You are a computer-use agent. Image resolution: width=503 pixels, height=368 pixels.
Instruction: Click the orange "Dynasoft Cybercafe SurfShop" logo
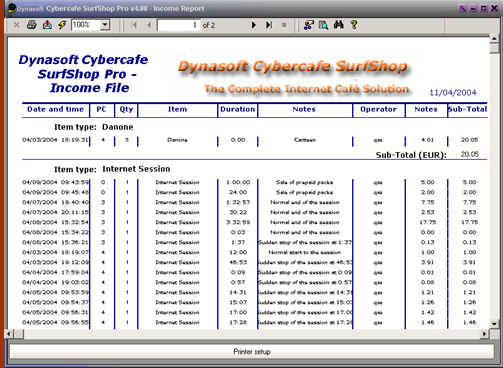coord(293,67)
